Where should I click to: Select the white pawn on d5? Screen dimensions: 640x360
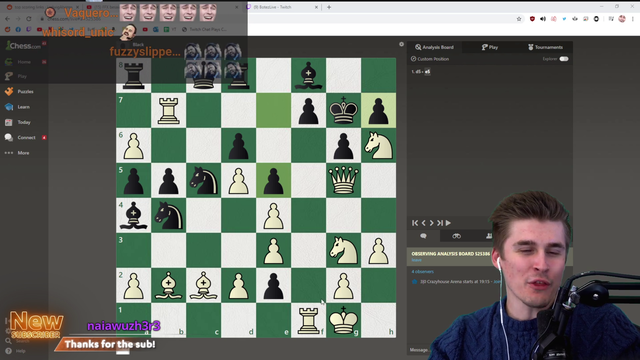coord(239,180)
